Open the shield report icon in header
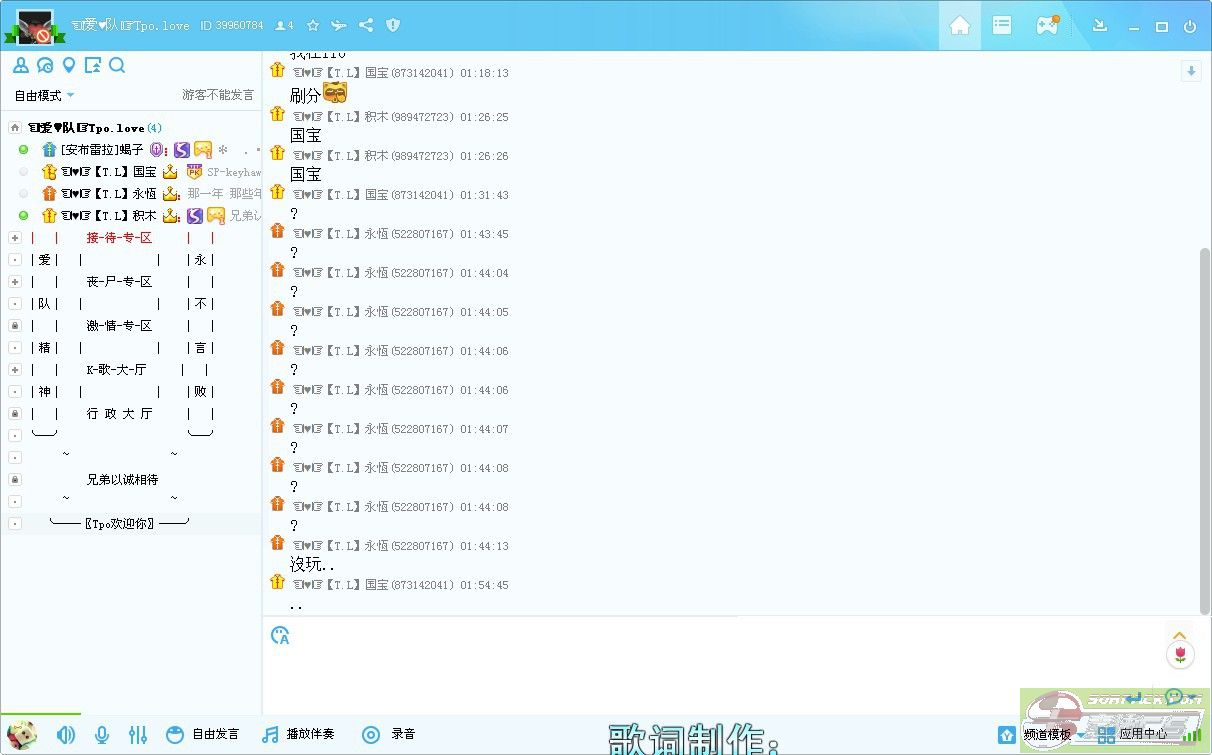1212x755 pixels. (x=393, y=25)
